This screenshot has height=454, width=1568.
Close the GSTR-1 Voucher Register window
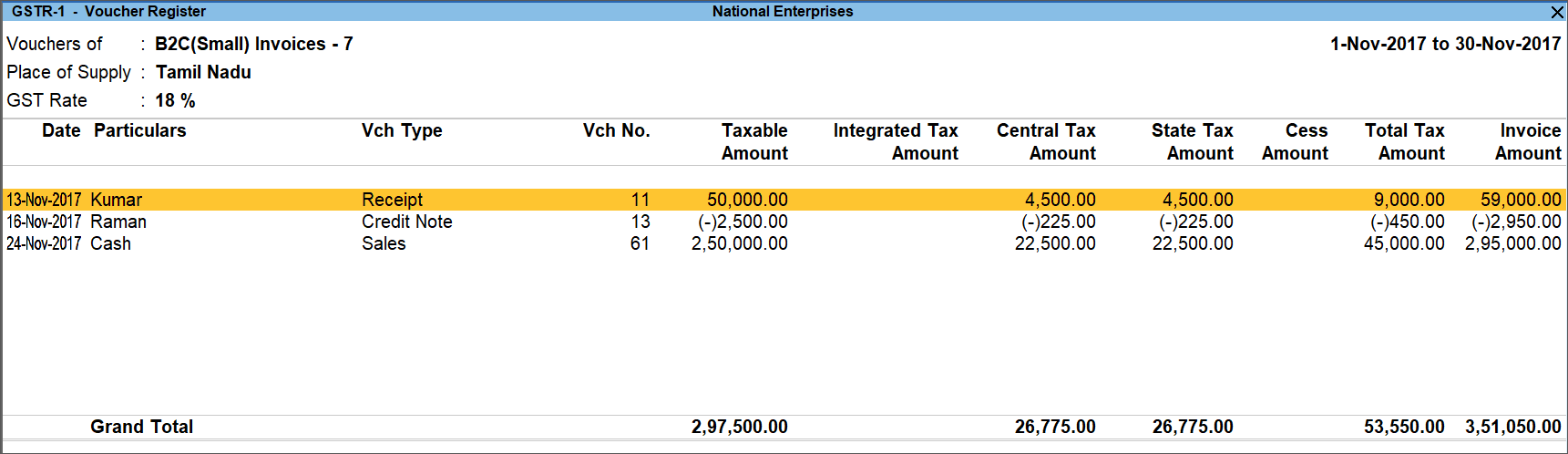point(1557,12)
